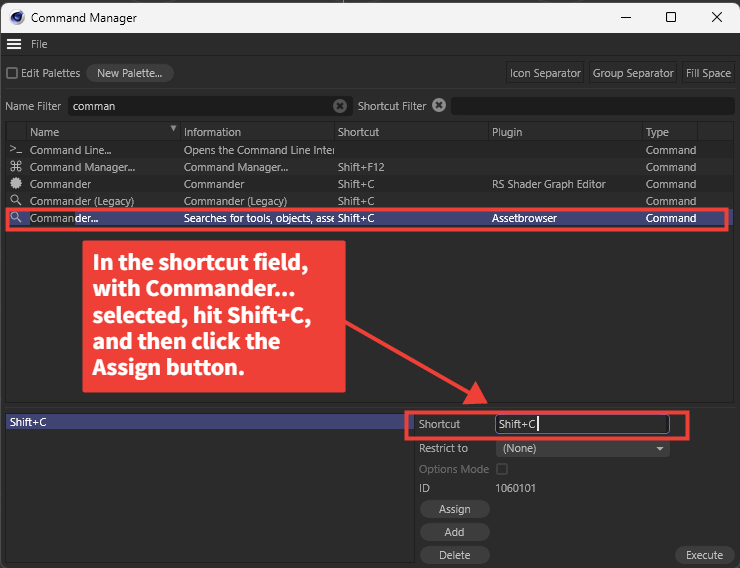Click the Shift+F12 shortcut cell
This screenshot has height=568, width=740.
(x=361, y=167)
